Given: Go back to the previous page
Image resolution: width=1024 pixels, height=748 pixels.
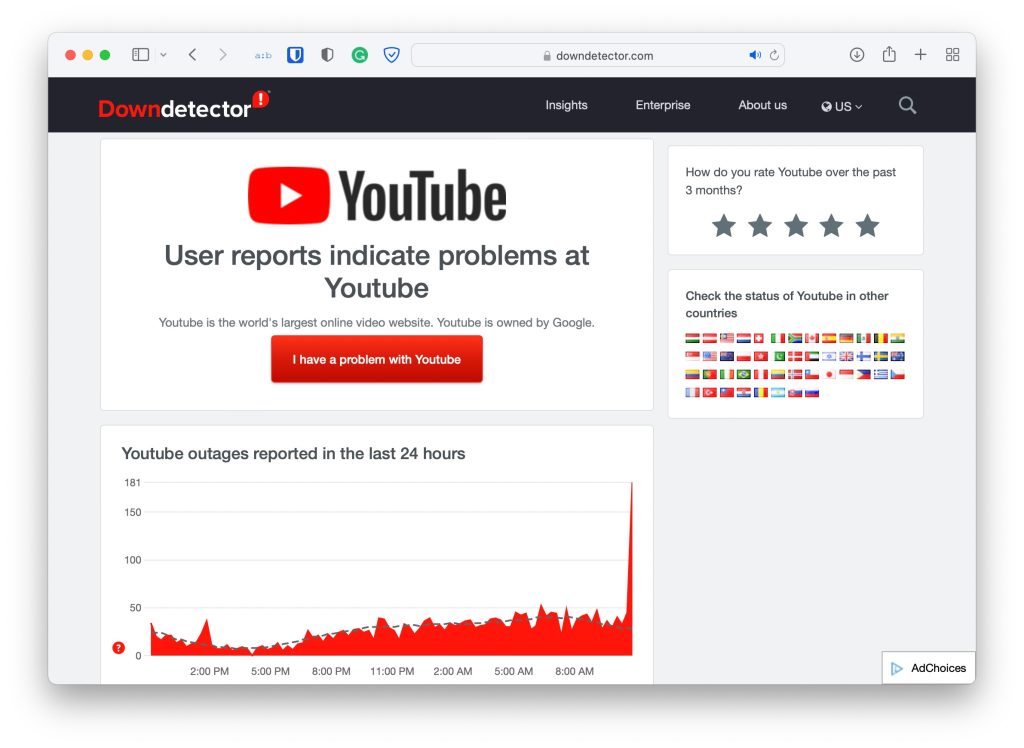Looking at the screenshot, I should tap(193, 55).
